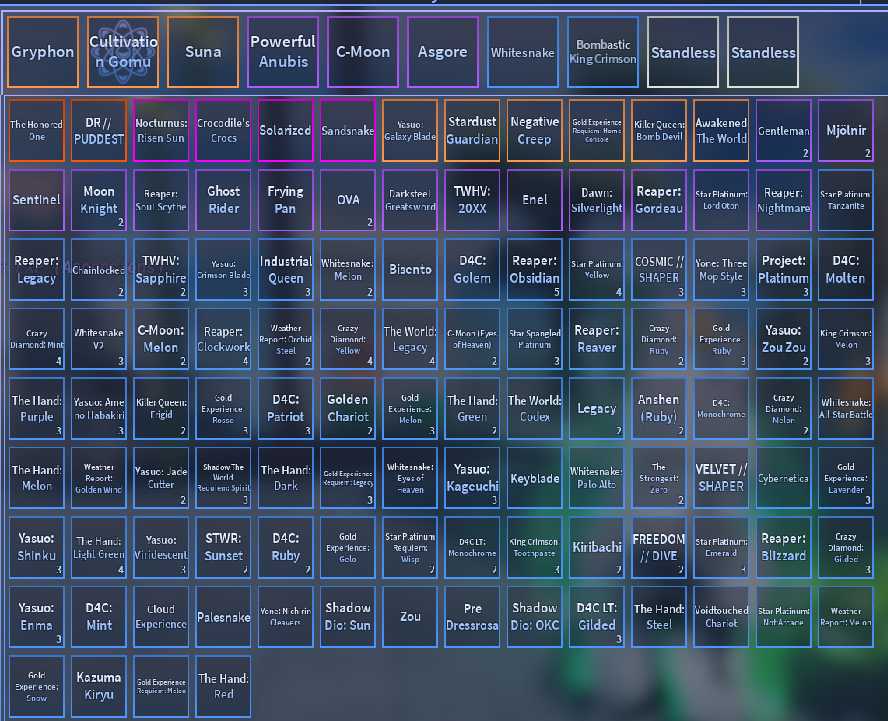888x721 pixels.
Task: Select the Solarized item
Action: 285,130
